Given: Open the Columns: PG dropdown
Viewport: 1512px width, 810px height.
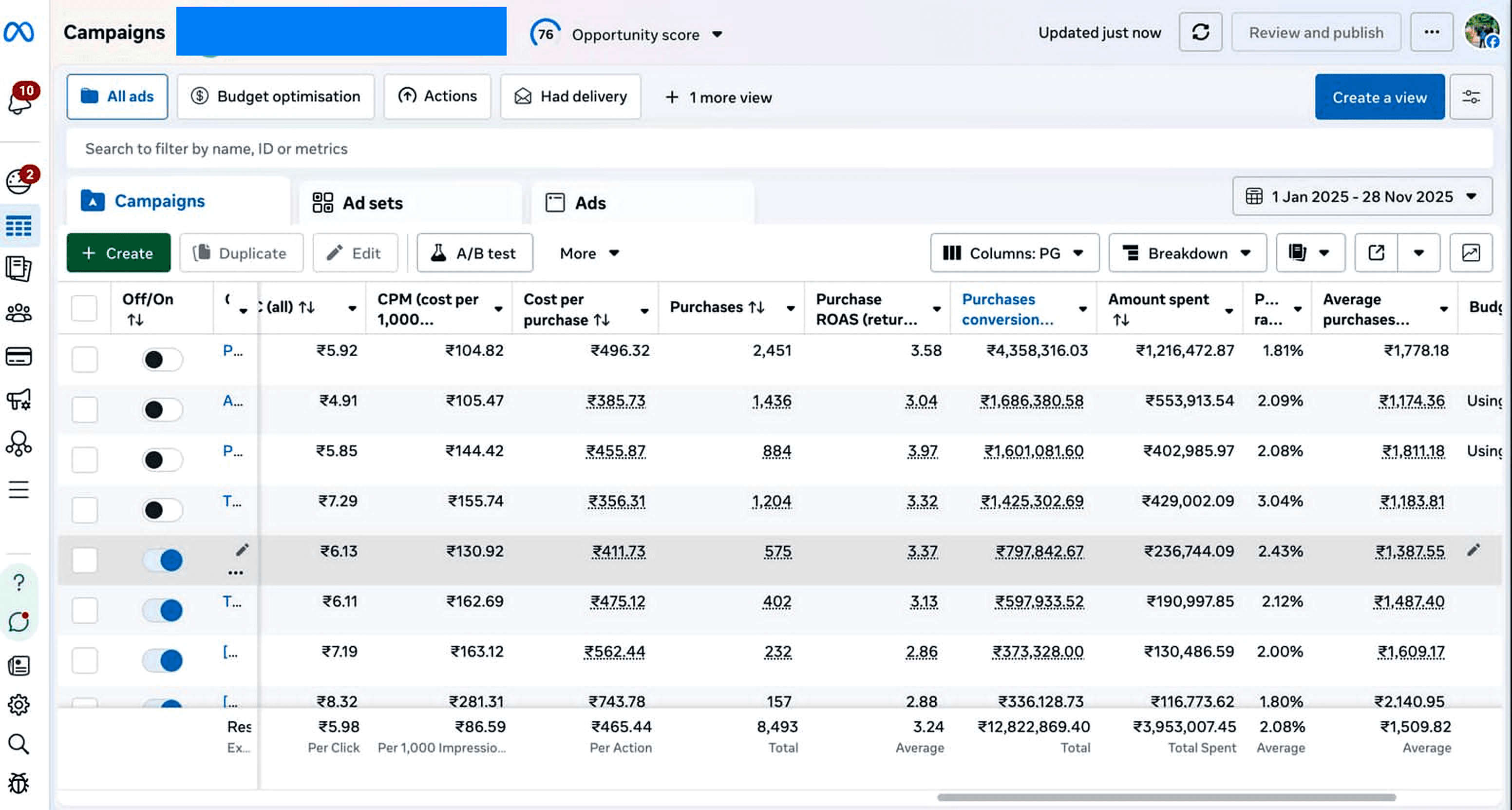Looking at the screenshot, I should (x=1014, y=253).
